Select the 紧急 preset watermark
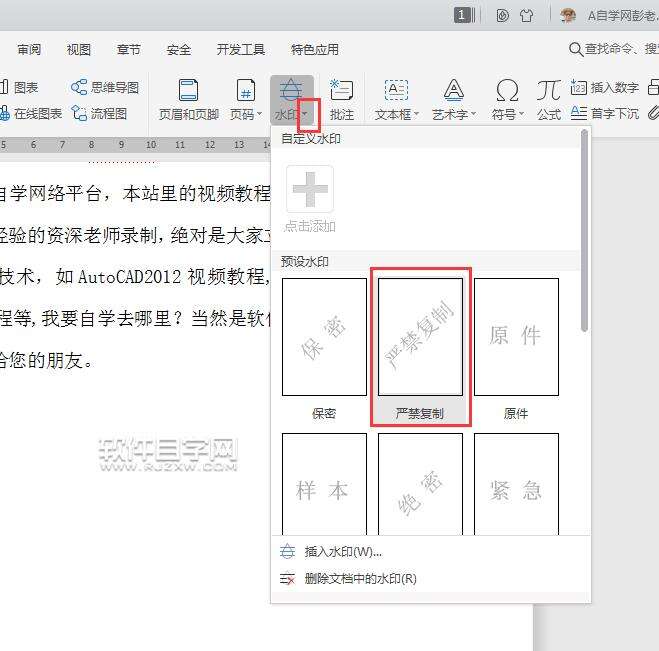The width and height of the screenshot is (659, 651). [x=516, y=484]
